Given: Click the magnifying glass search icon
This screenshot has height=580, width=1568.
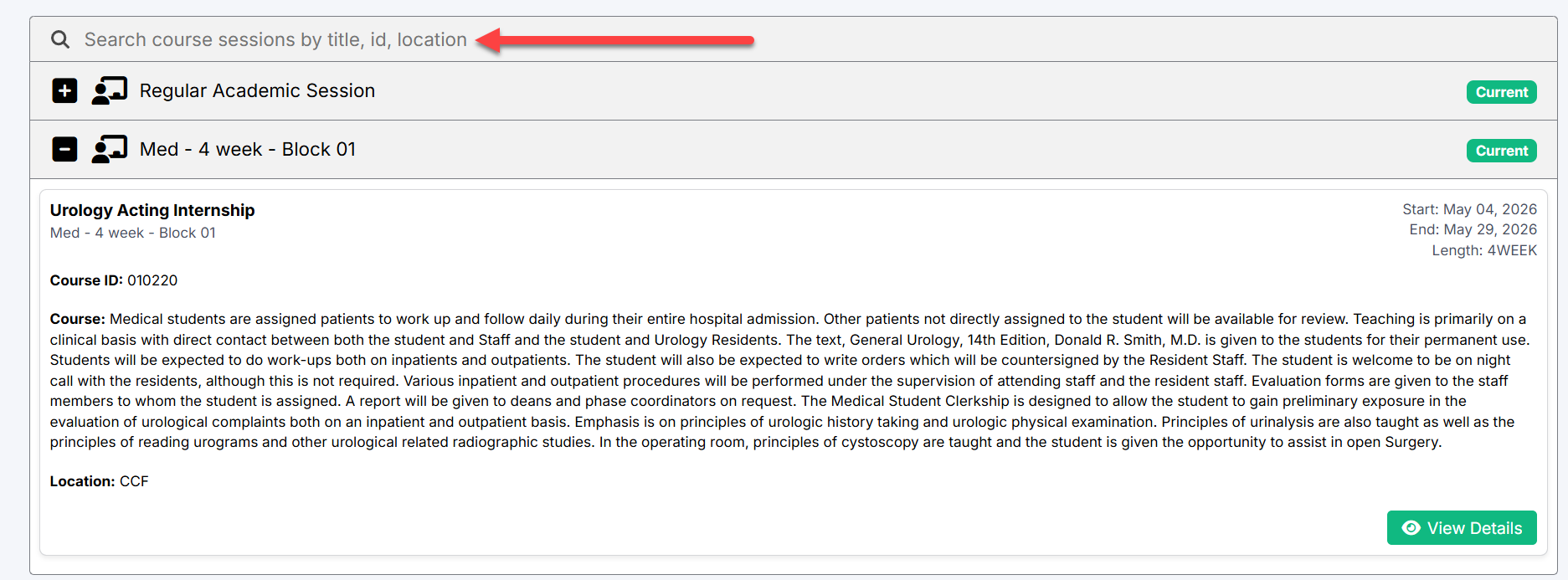Looking at the screenshot, I should 60,39.
